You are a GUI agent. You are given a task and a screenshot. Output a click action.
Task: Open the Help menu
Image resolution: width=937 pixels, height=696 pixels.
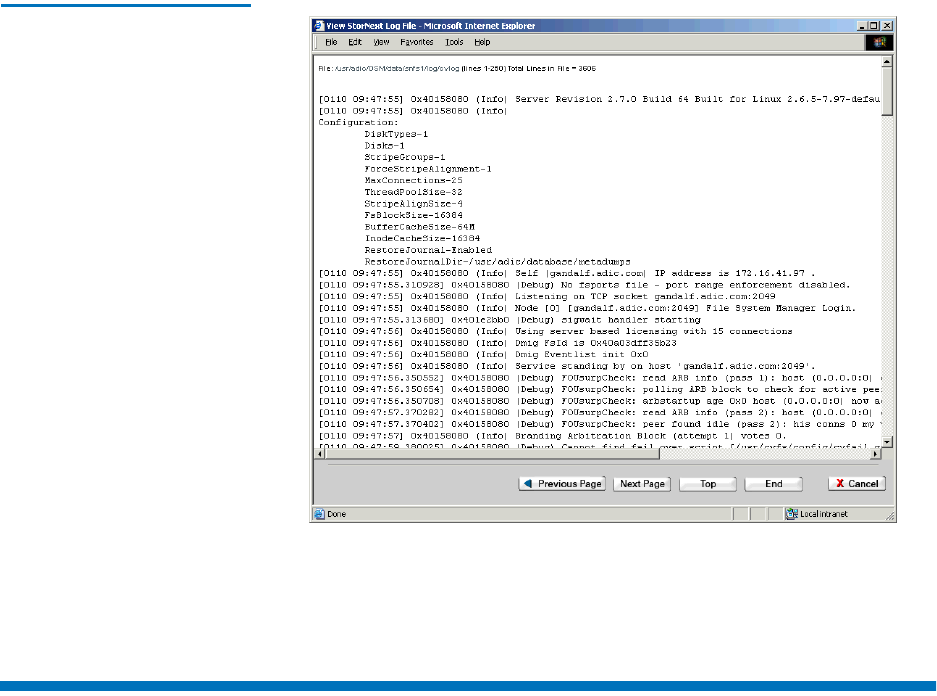(x=482, y=42)
